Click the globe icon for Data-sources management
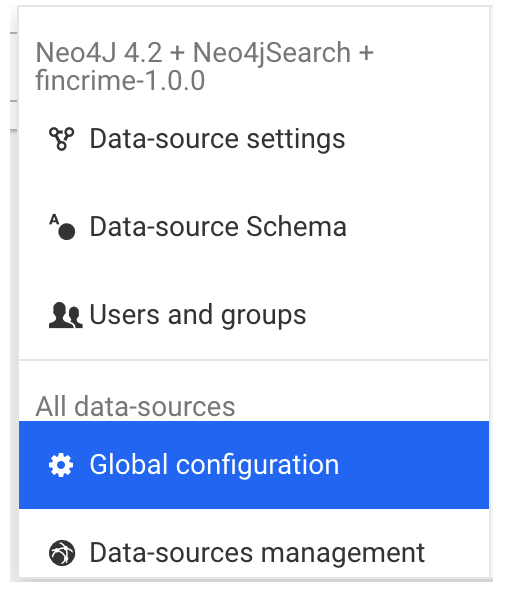Screen dimensions: 514x592 [x=62, y=553]
